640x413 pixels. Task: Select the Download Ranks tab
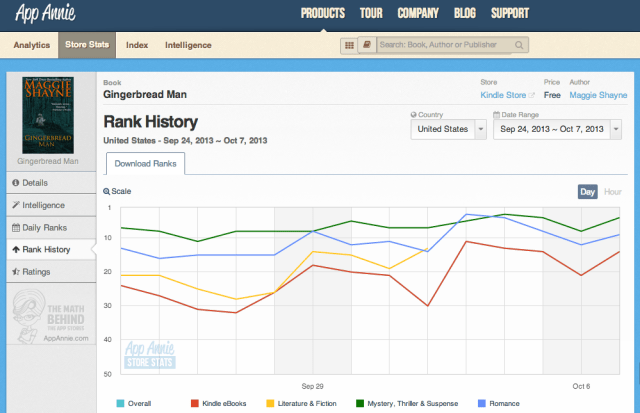click(x=144, y=162)
